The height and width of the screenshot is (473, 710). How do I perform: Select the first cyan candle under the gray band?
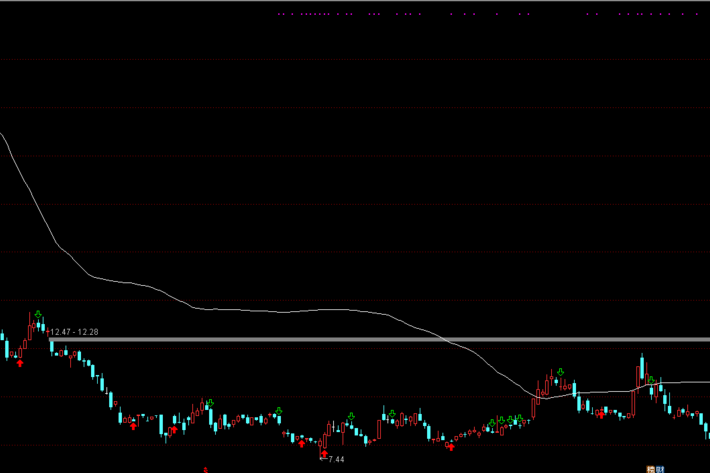52,348
